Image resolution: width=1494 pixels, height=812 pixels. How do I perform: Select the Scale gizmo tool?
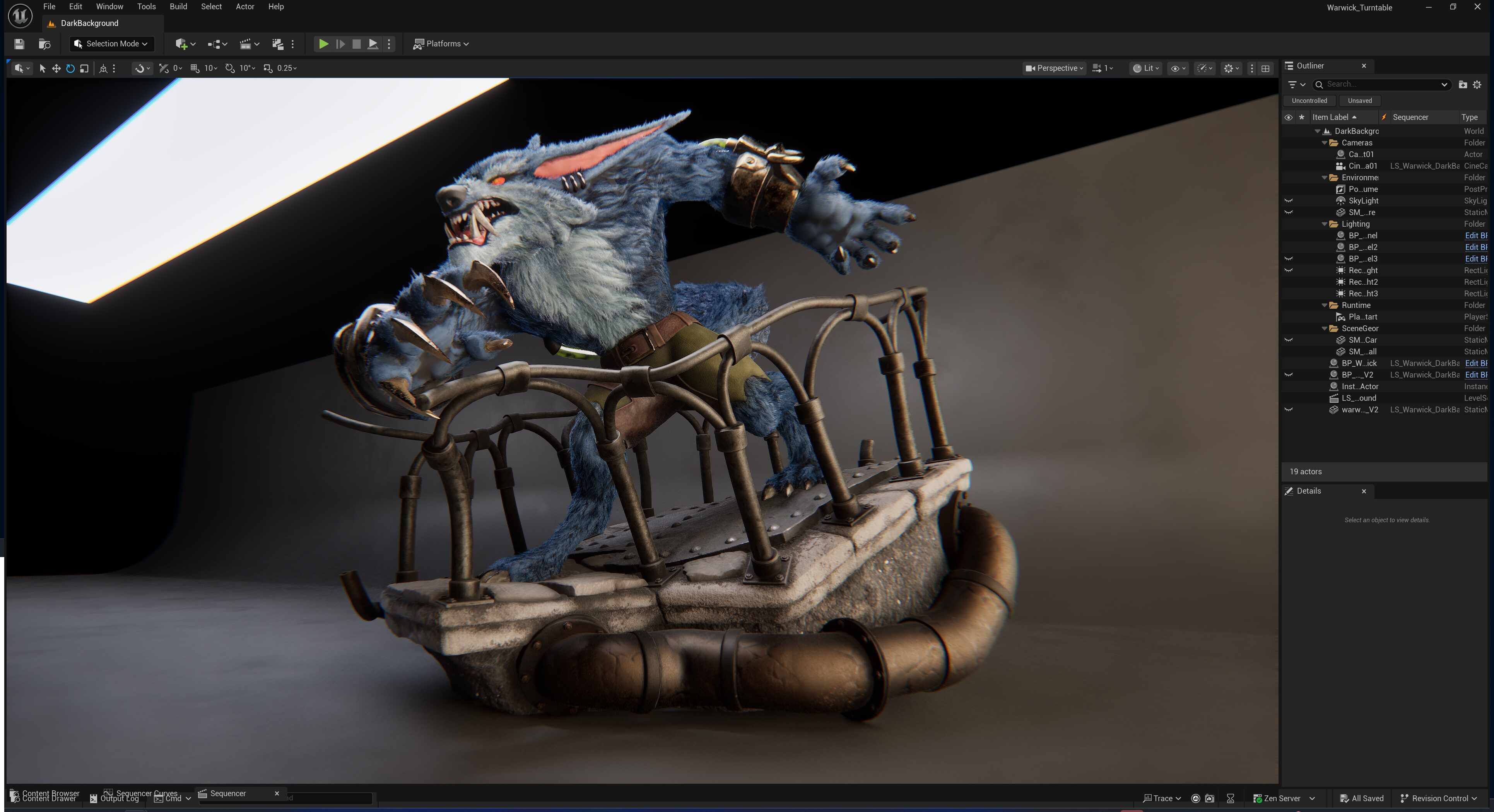(x=85, y=68)
